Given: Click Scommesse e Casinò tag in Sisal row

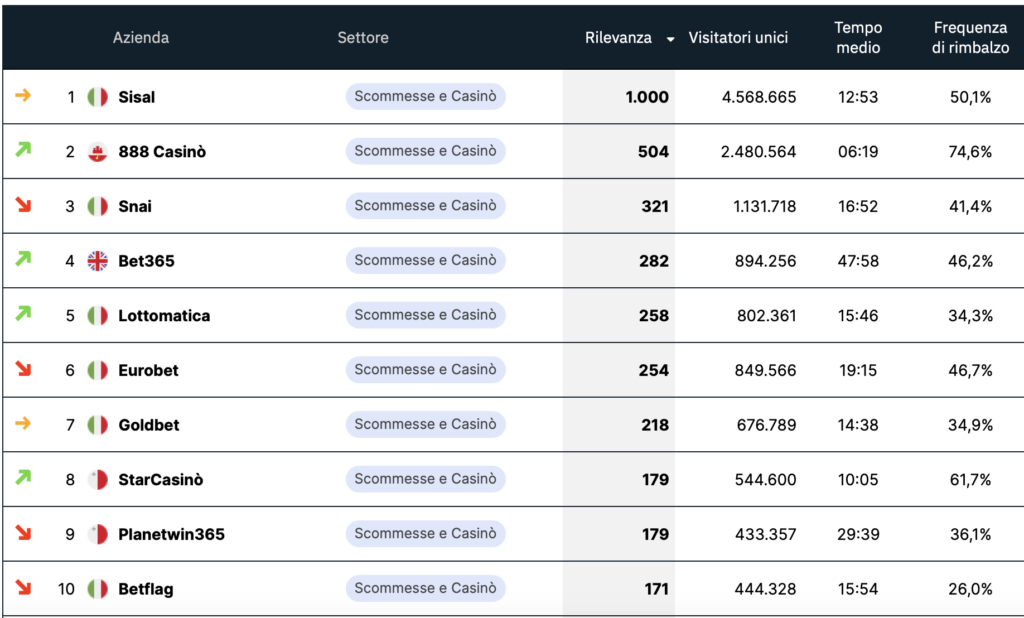Looking at the screenshot, I should 425,96.
